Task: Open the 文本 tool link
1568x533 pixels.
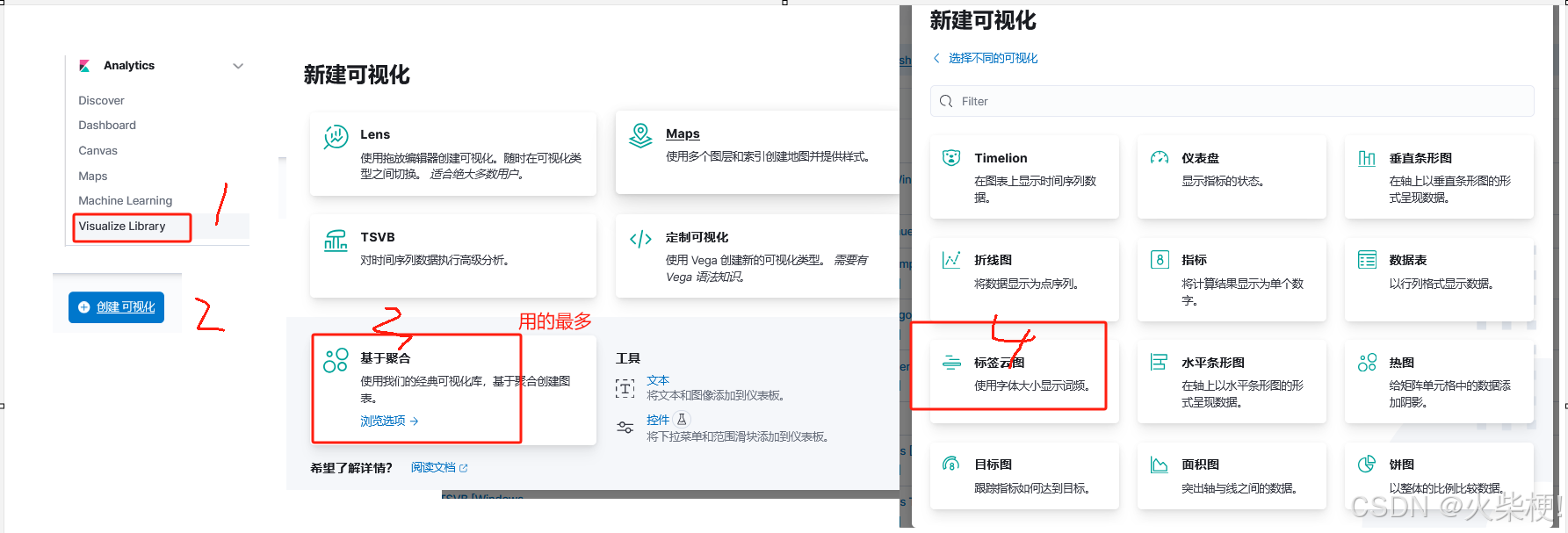Action: pyautogui.click(x=658, y=380)
